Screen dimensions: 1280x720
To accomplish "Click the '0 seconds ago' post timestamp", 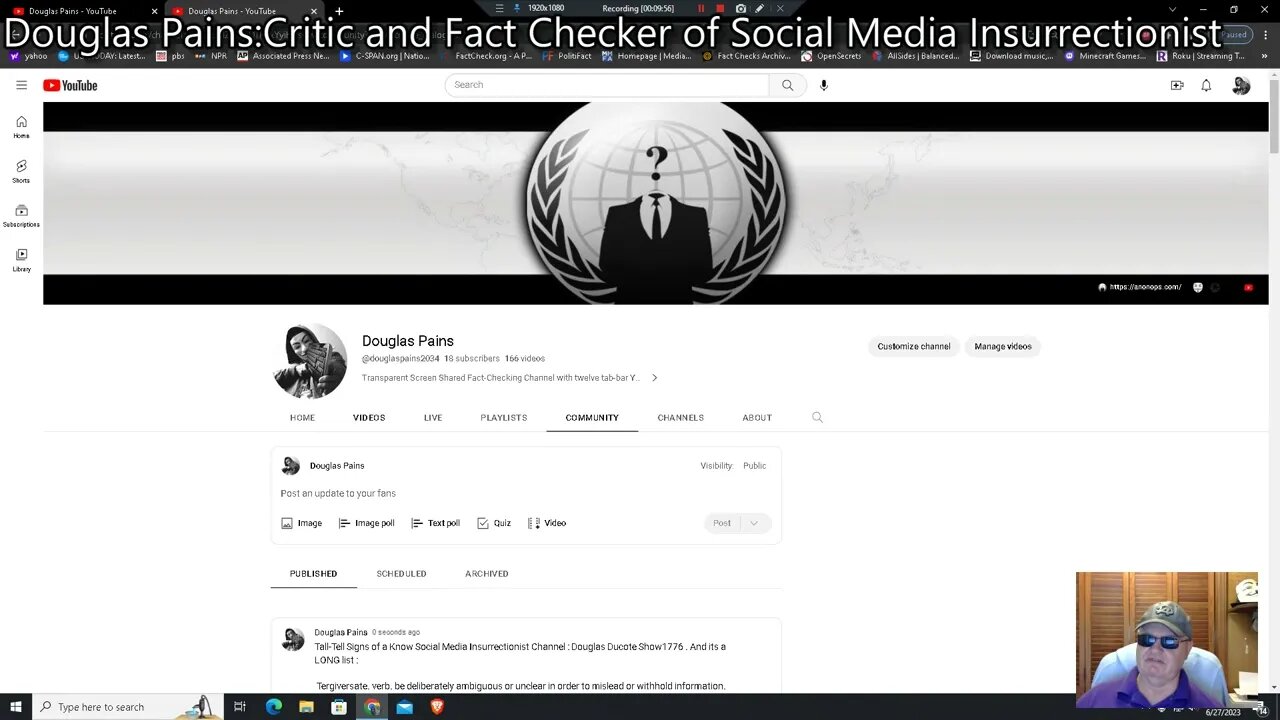I will pyautogui.click(x=396, y=632).
